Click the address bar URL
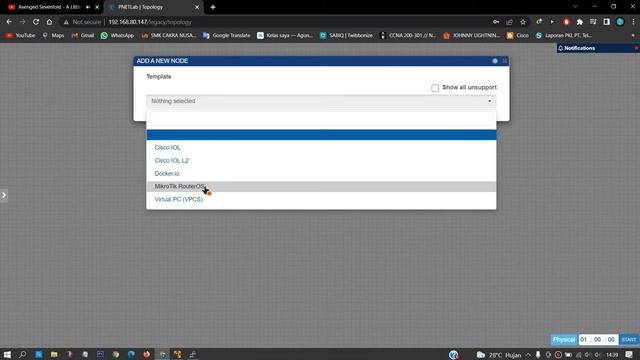Screen dimensions: 640x360 tap(150, 22)
